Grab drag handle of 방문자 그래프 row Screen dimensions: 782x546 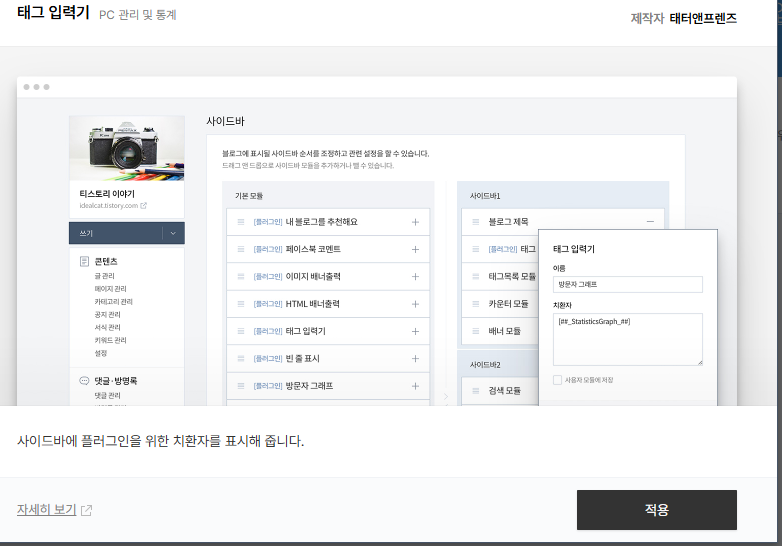[241, 386]
